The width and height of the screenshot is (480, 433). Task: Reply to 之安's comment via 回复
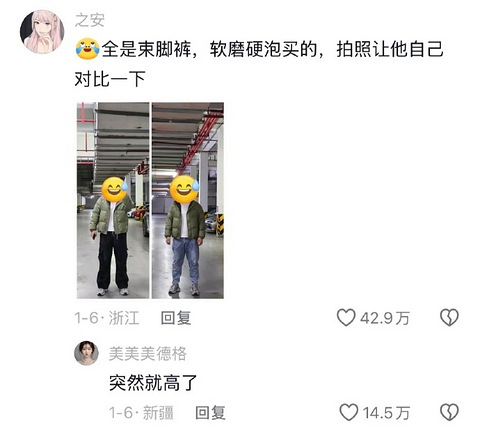tap(176, 318)
